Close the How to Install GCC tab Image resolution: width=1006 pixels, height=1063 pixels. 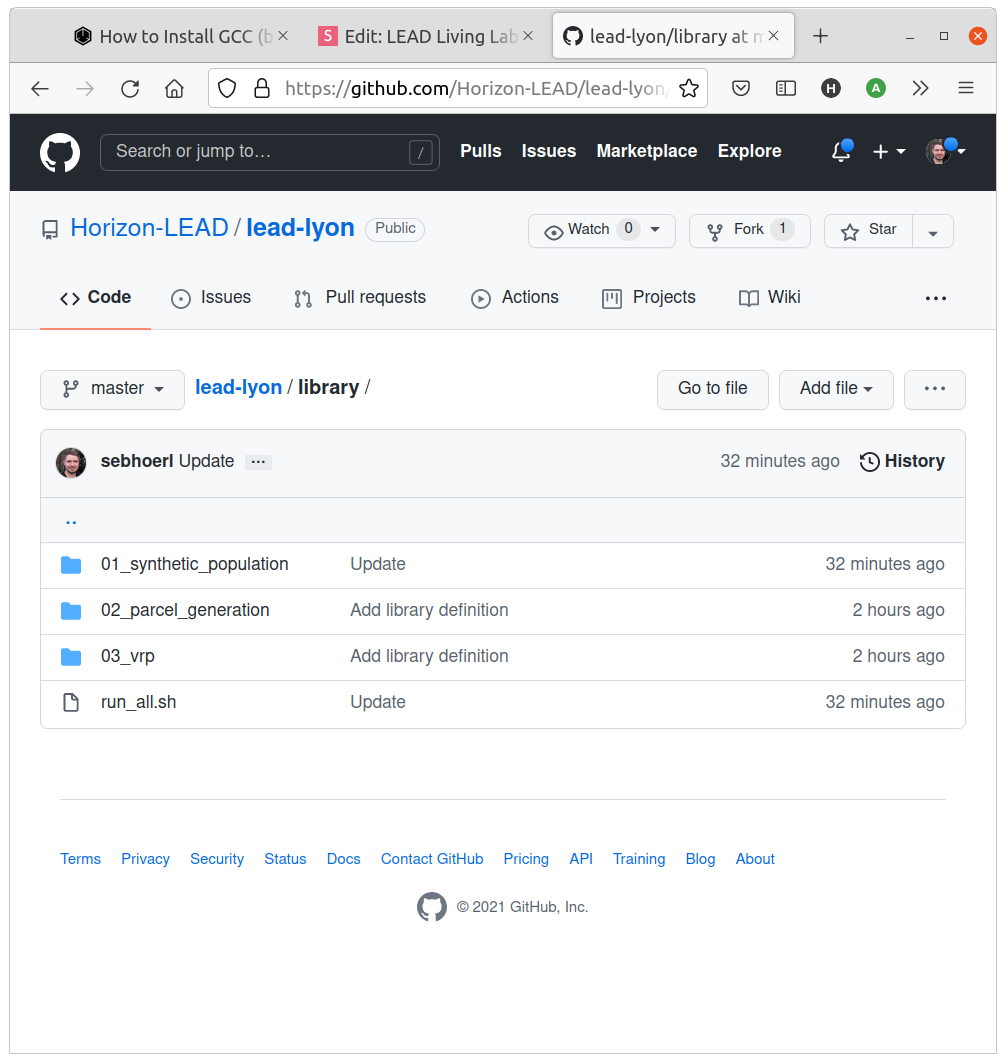tap(283, 36)
